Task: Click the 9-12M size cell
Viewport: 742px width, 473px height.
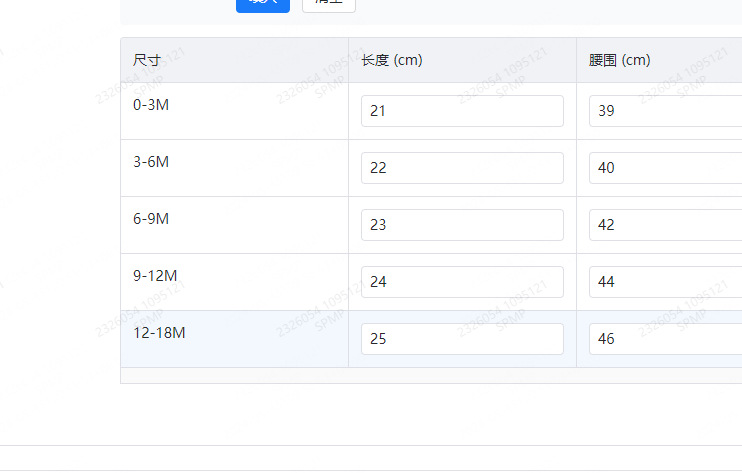Action: [155, 275]
